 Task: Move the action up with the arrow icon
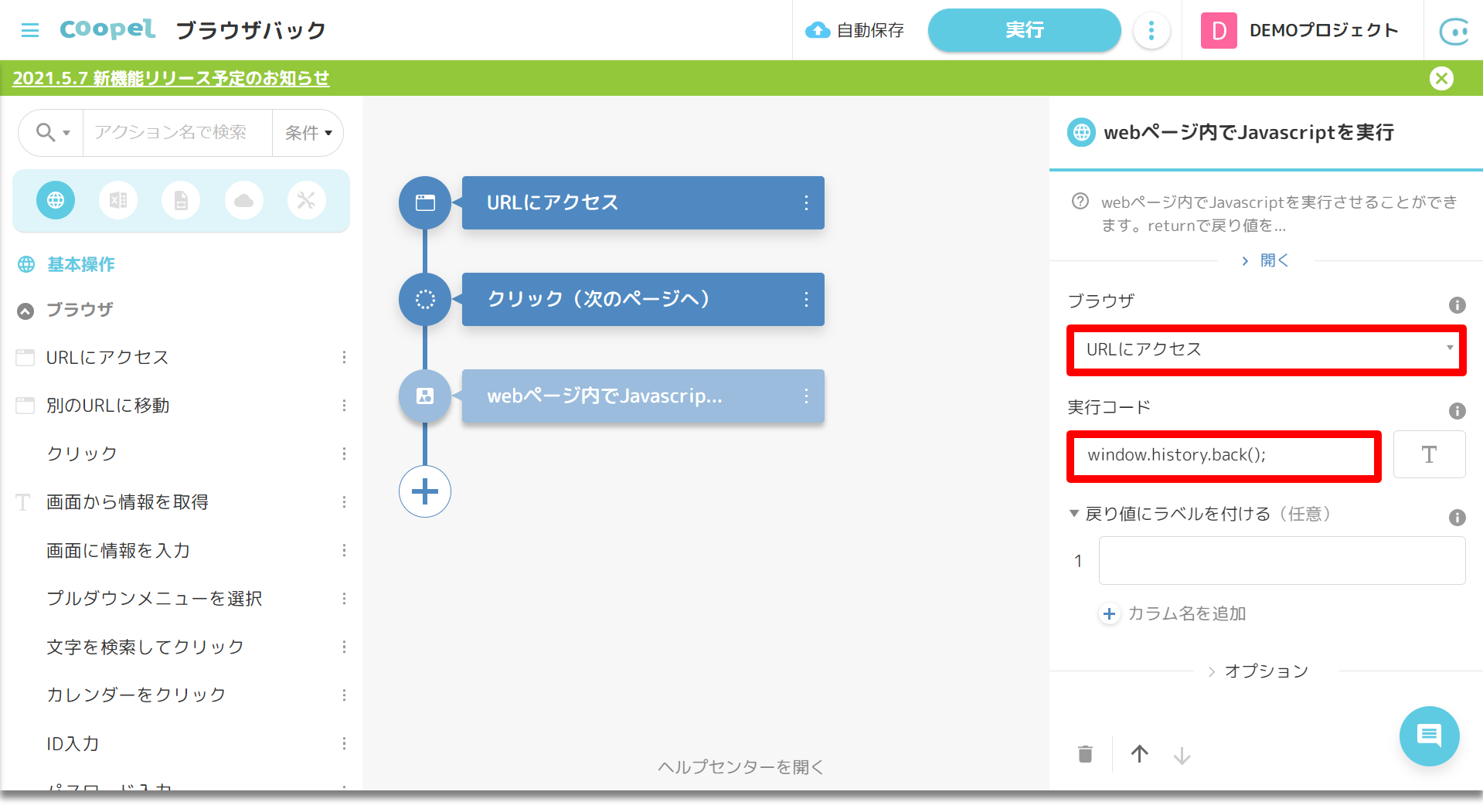pyautogui.click(x=1139, y=754)
